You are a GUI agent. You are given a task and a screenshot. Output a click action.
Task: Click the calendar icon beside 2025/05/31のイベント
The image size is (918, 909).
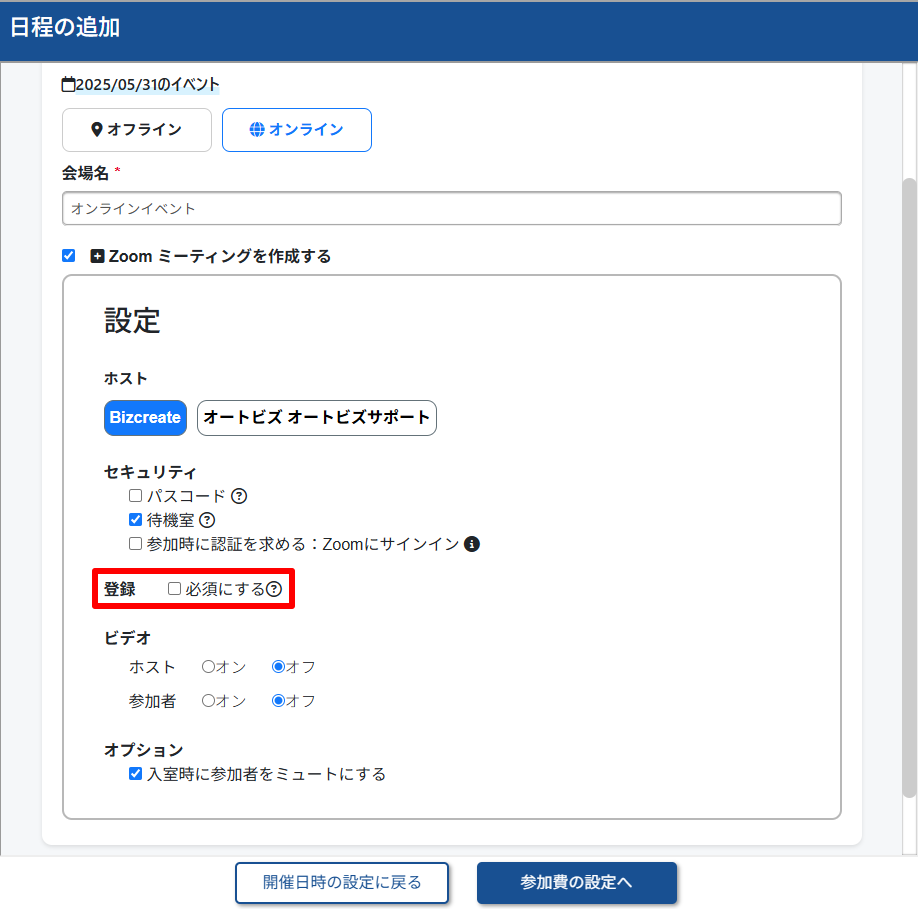coord(68,84)
